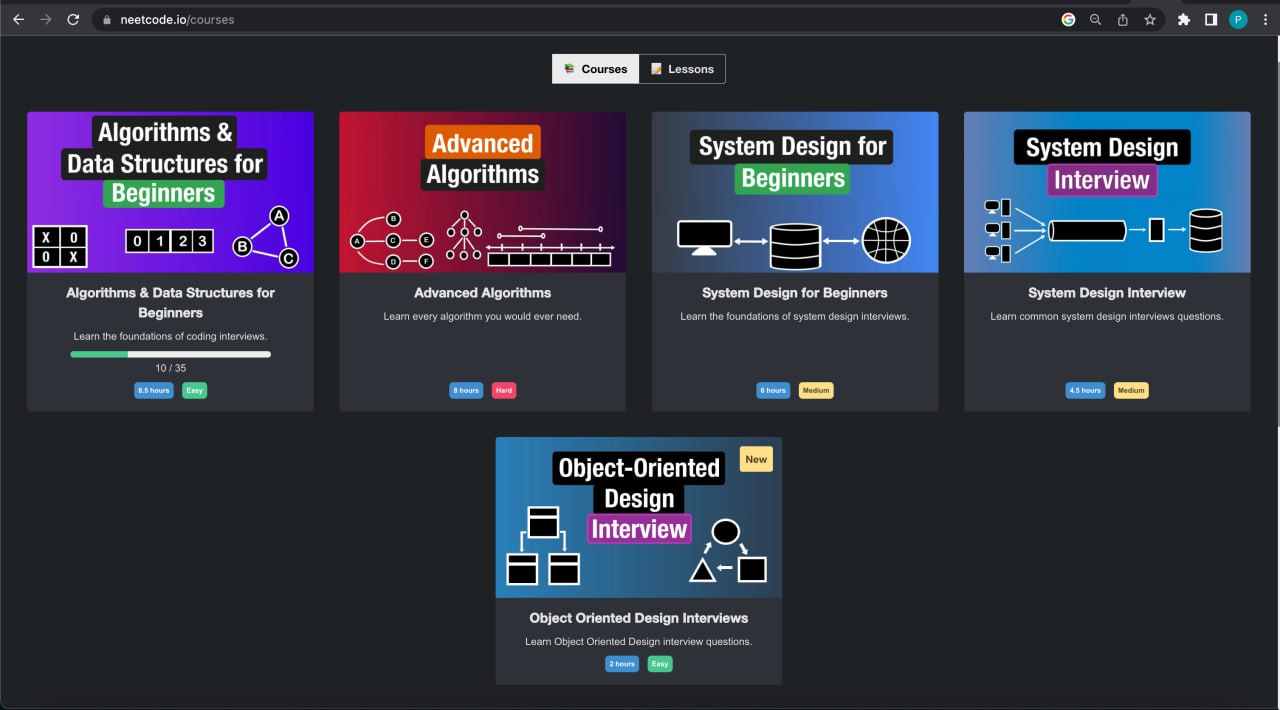Open the Chrome three-dot menu
This screenshot has width=1280, height=710.
(1265, 19)
